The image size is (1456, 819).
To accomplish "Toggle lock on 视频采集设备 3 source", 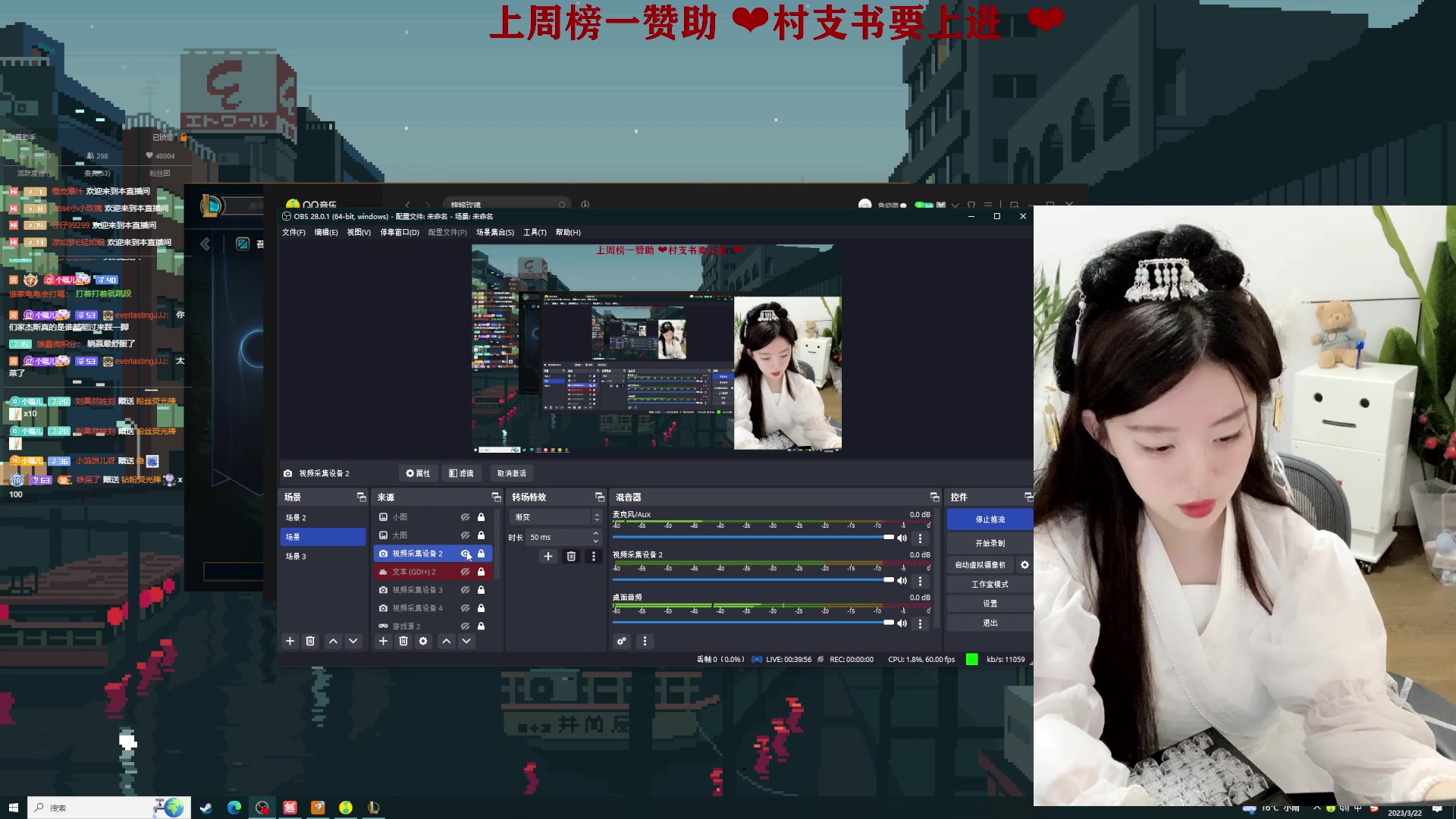I will 481,590.
